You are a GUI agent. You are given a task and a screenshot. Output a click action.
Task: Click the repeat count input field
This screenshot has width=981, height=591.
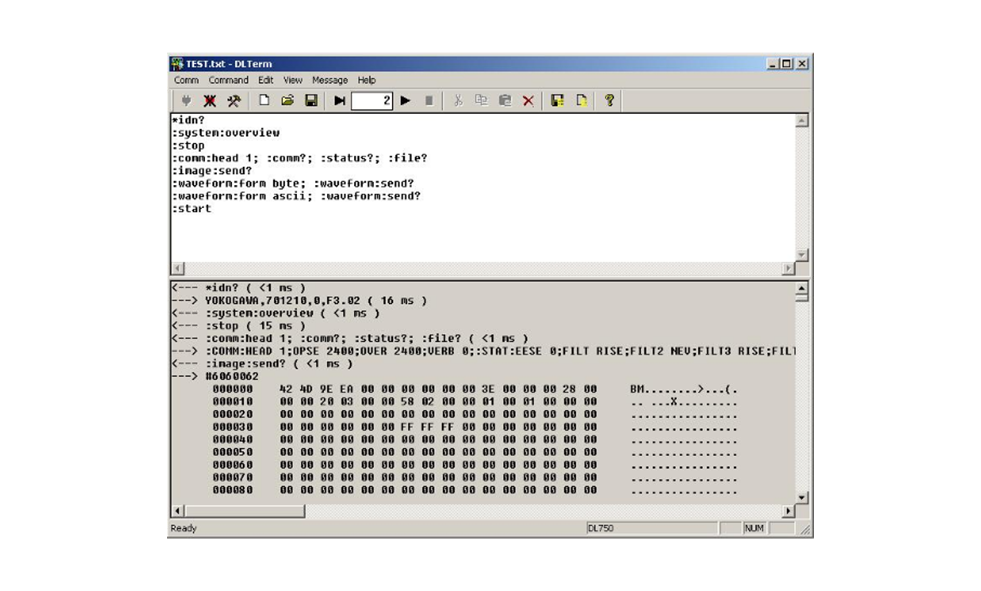pyautogui.click(x=371, y=101)
